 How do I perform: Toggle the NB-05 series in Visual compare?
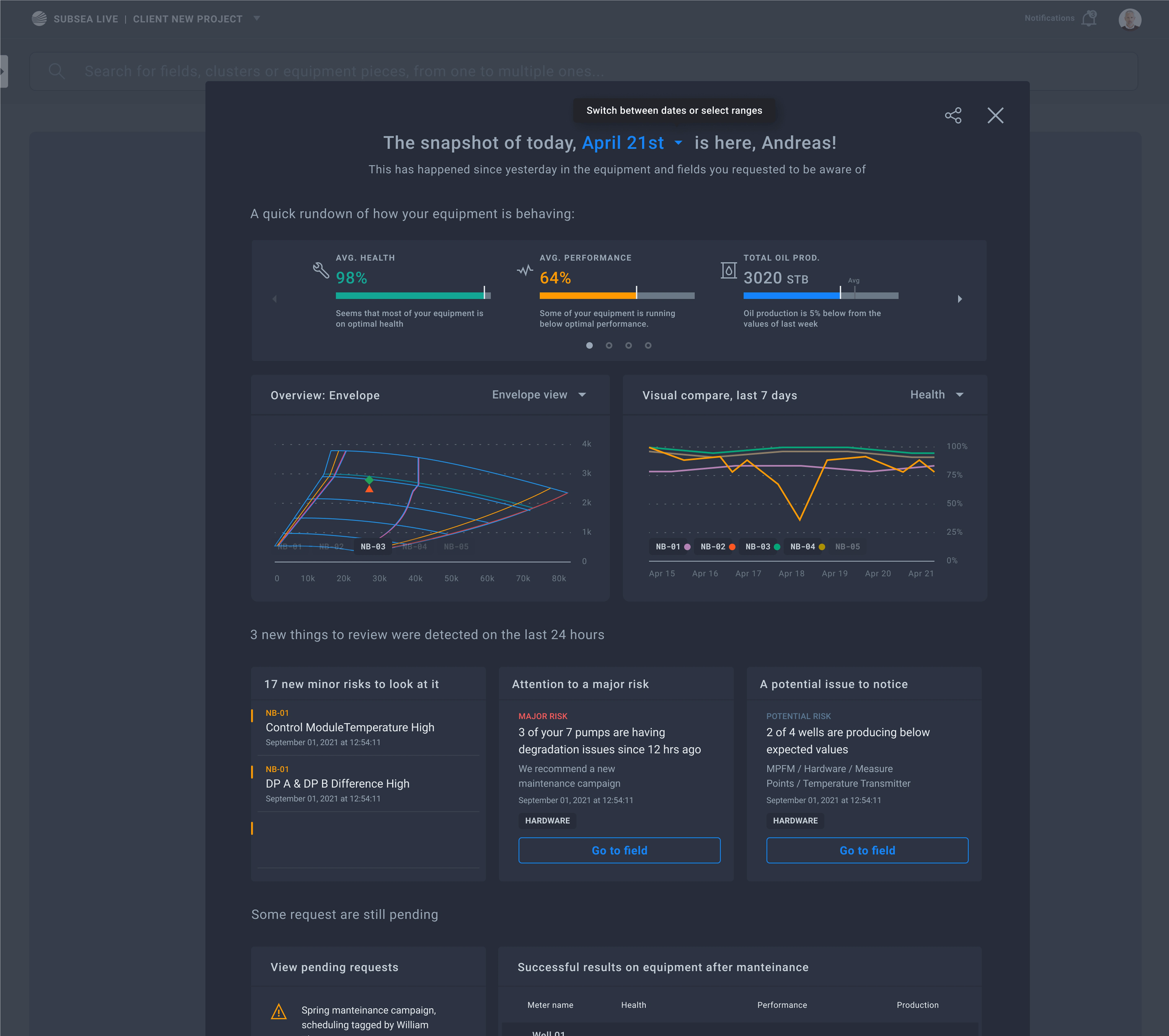coord(847,546)
